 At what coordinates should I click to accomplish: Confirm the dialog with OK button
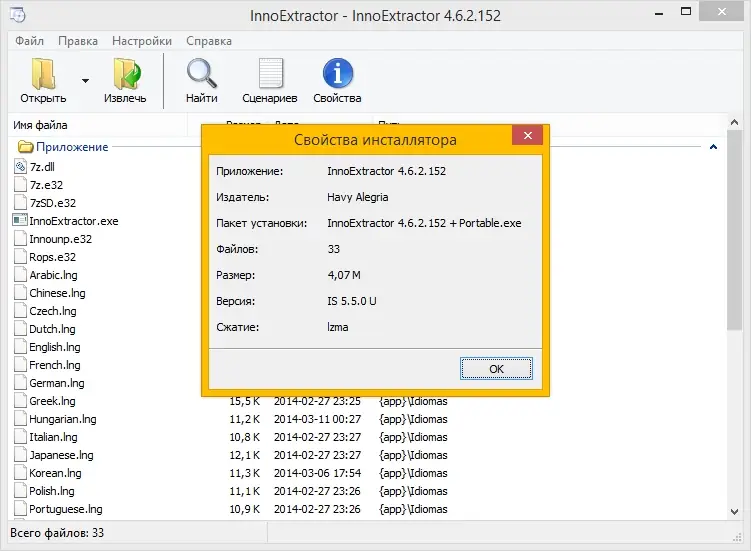tap(496, 368)
